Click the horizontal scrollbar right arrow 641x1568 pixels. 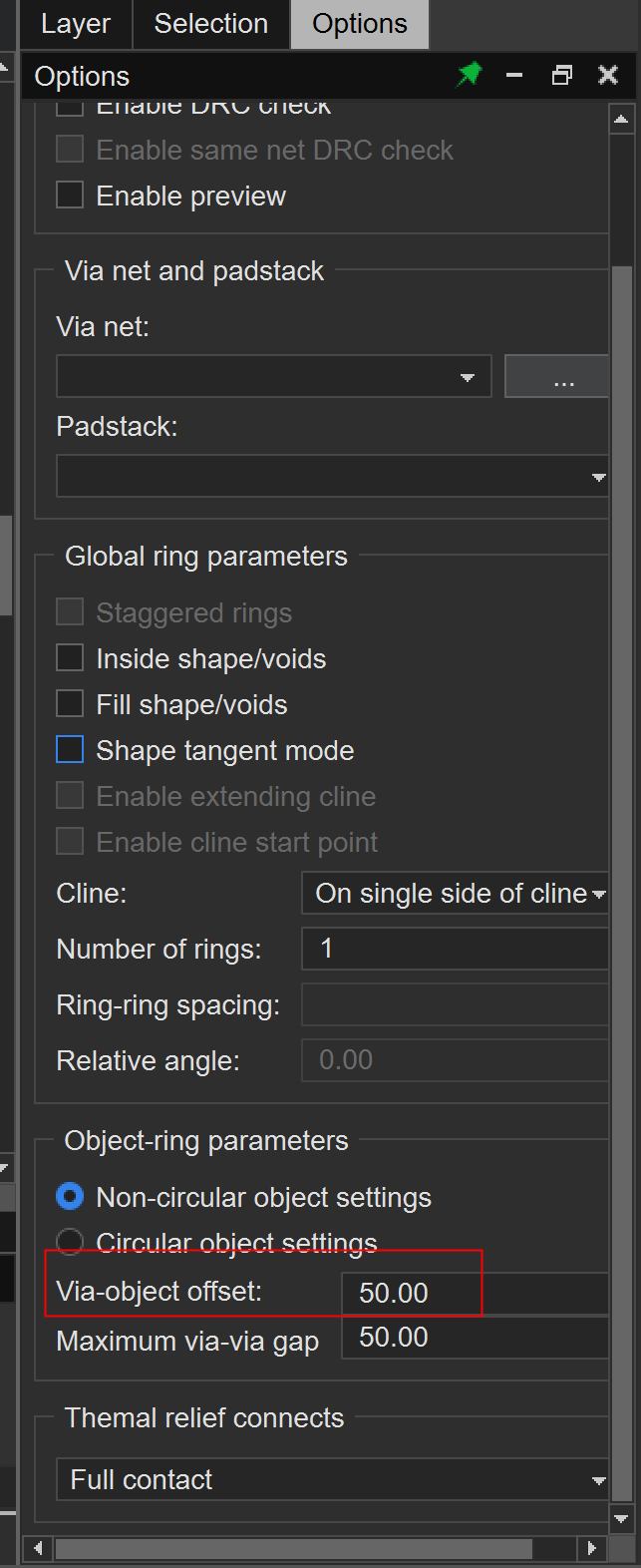click(591, 1548)
